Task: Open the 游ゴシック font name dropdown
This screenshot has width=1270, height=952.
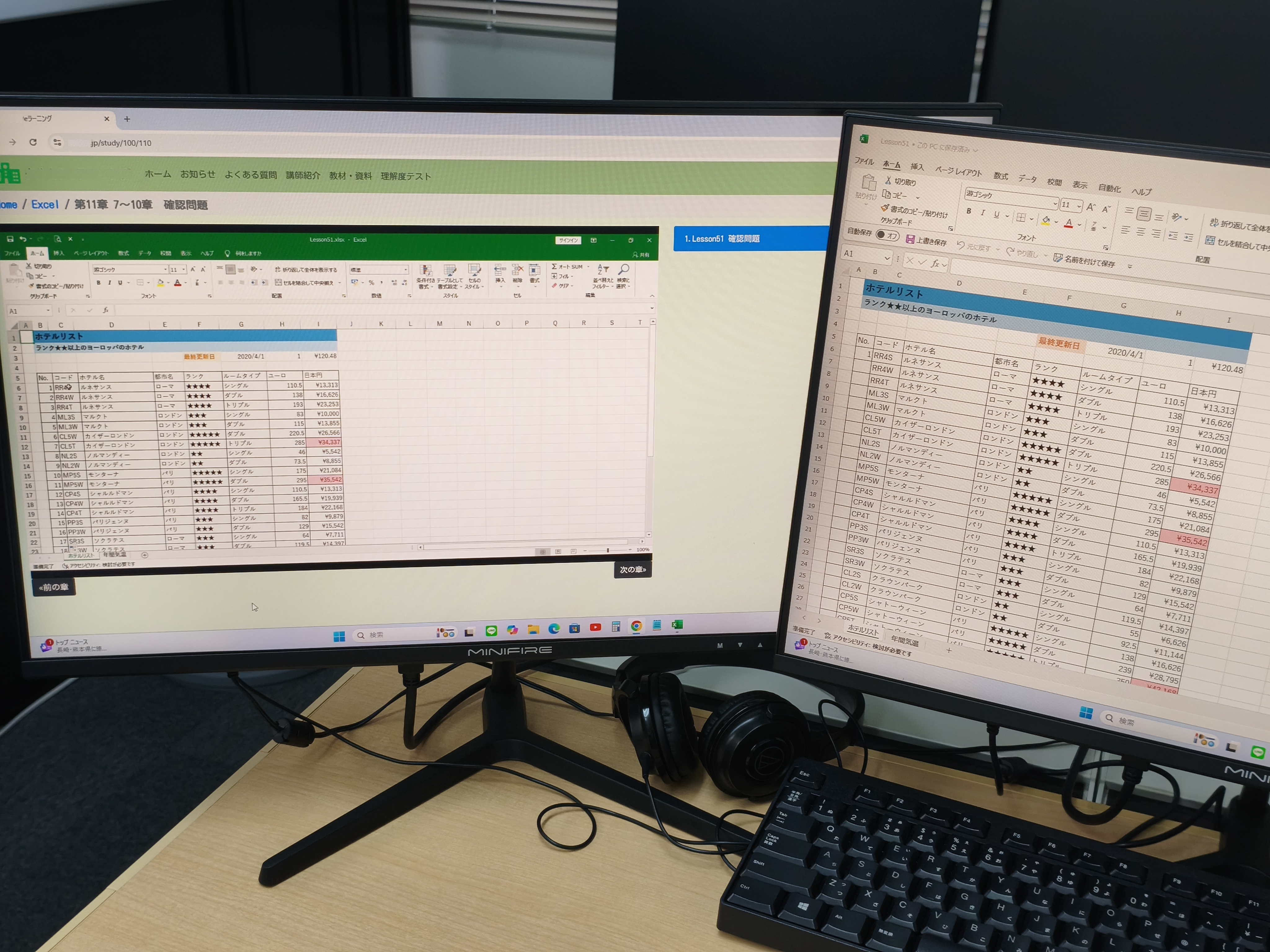Action: (x=1055, y=203)
